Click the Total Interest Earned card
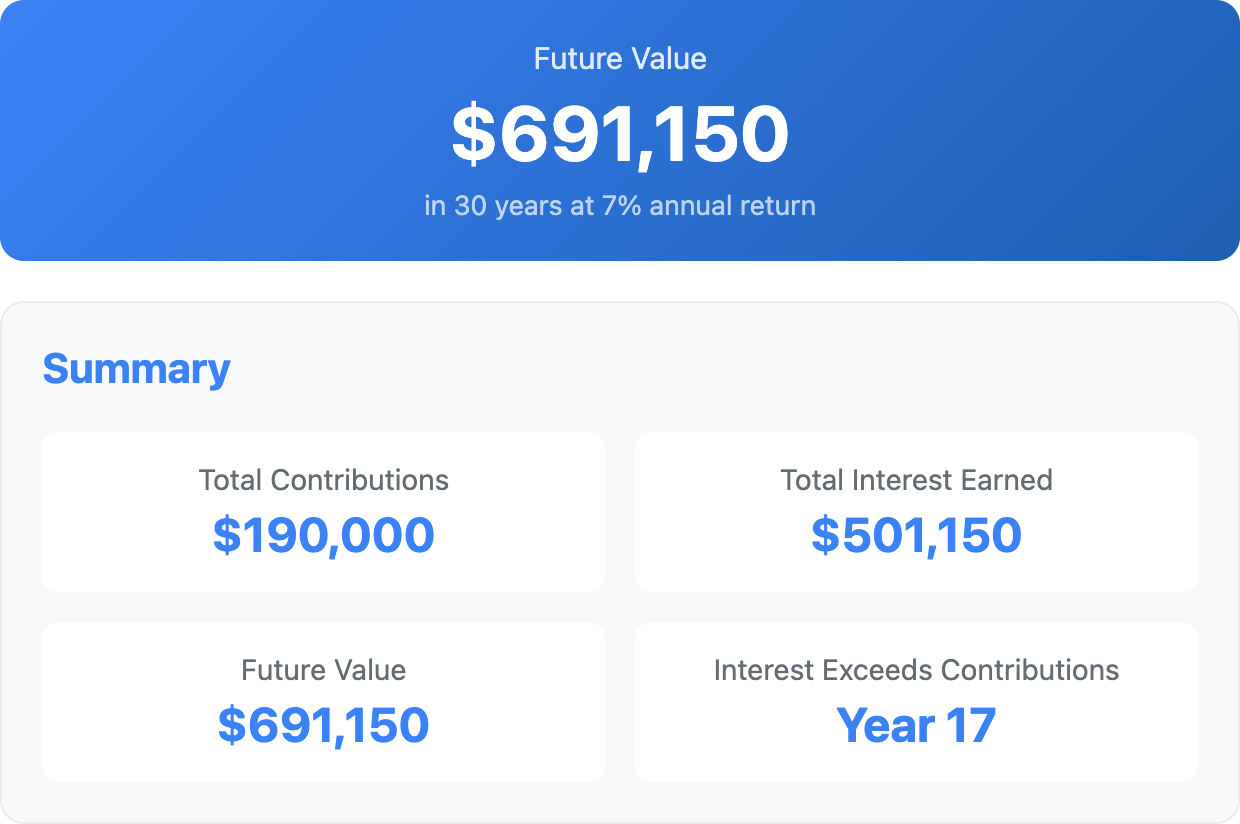The width and height of the screenshot is (1240, 824). 916,511
